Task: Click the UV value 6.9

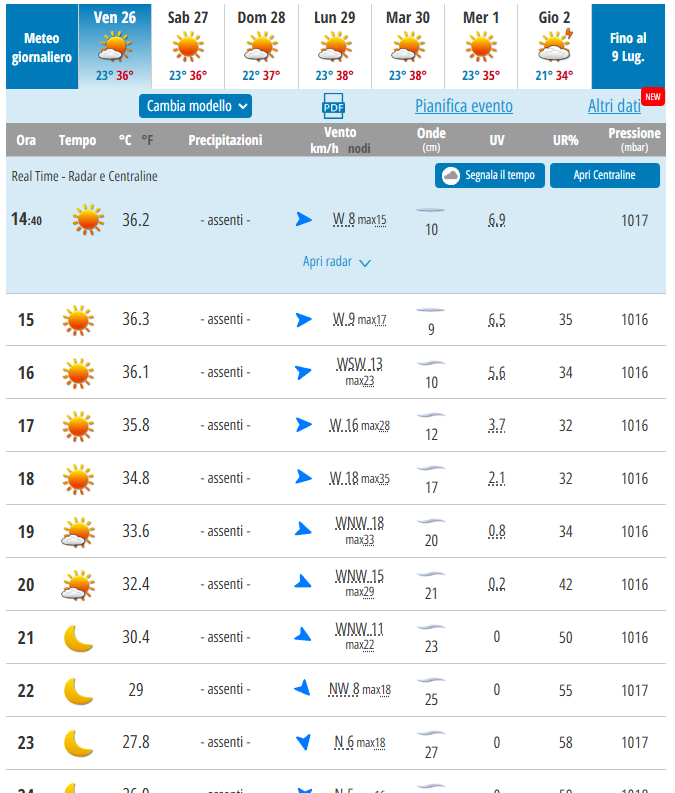Action: (x=497, y=220)
